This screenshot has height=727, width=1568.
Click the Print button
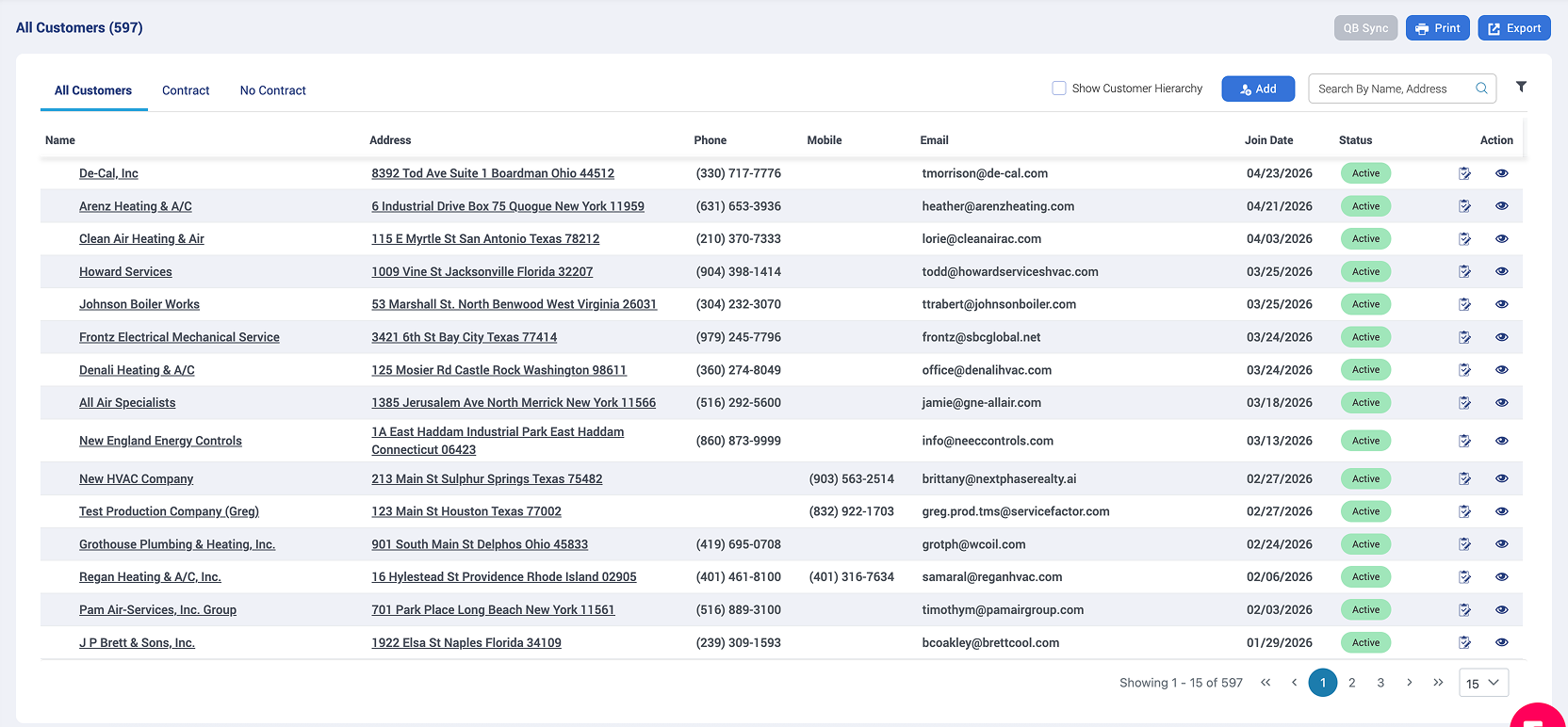[x=1438, y=28]
